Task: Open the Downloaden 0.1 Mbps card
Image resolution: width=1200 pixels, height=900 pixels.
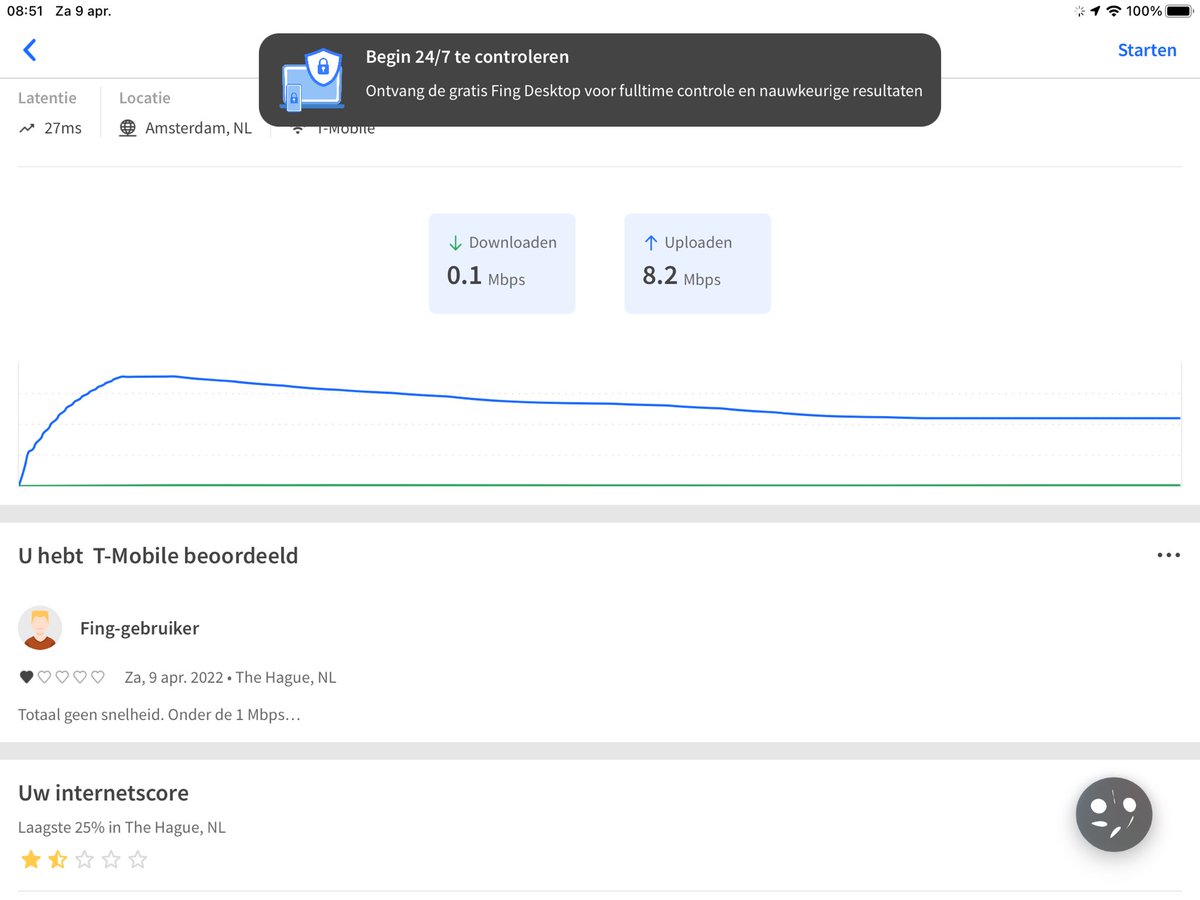Action: pyautogui.click(x=502, y=263)
